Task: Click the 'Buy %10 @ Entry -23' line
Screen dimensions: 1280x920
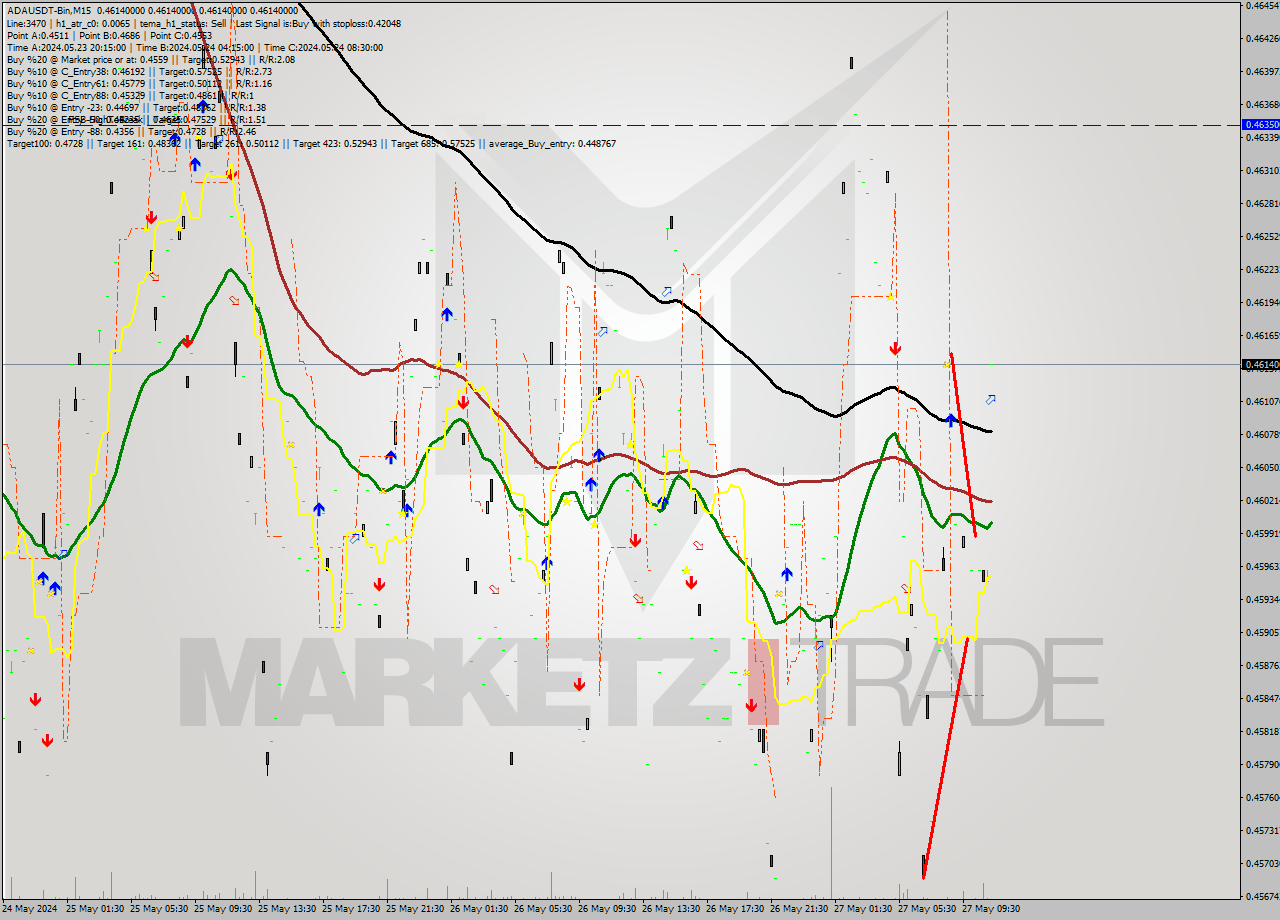Action: [136, 107]
